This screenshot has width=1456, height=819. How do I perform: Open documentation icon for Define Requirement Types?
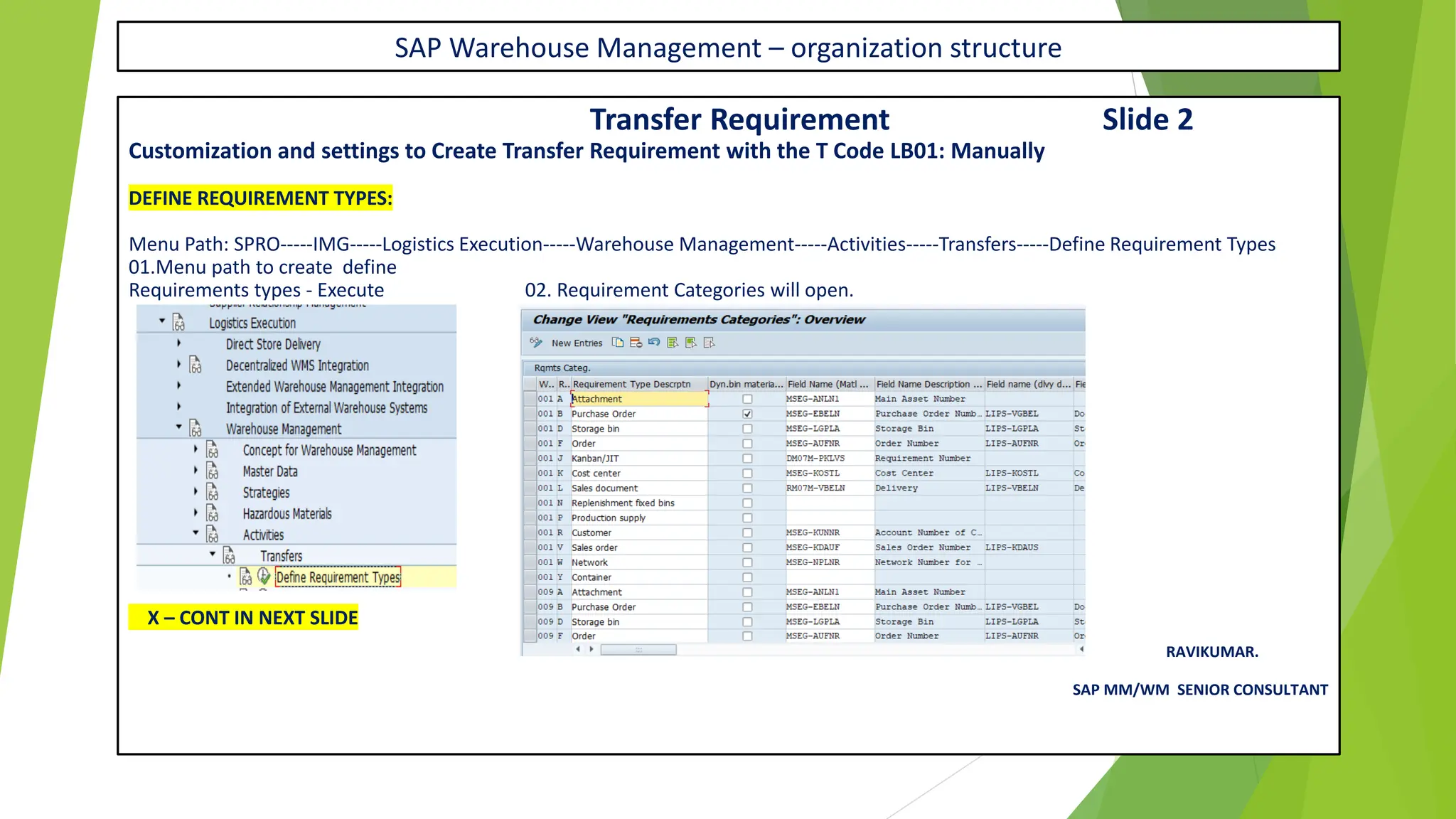(246, 577)
